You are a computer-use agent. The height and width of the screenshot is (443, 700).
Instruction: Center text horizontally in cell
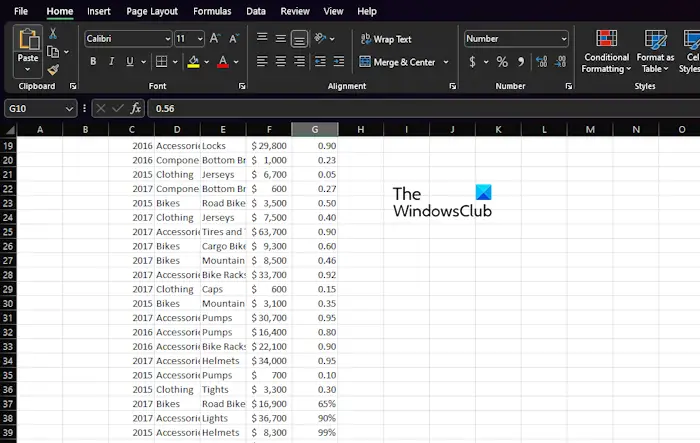tap(280, 61)
